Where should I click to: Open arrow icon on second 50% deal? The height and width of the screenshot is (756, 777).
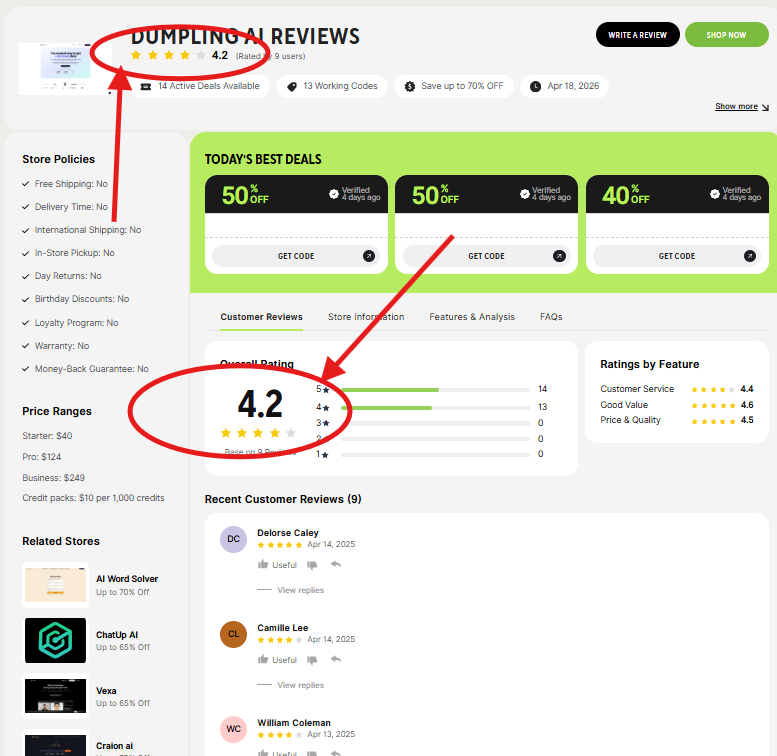coord(559,256)
